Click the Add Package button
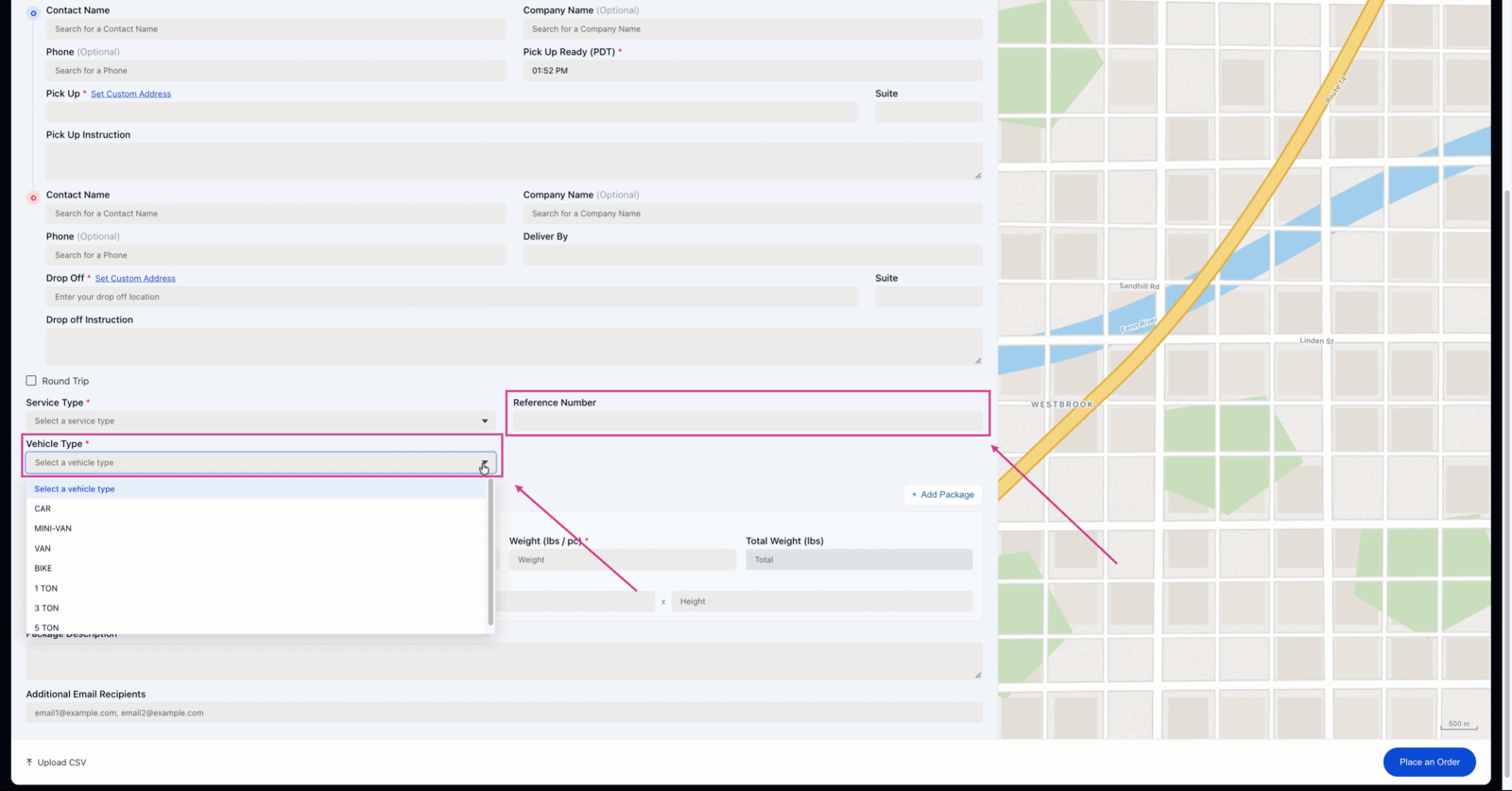Viewport: 1512px width, 791px height. tap(943, 494)
